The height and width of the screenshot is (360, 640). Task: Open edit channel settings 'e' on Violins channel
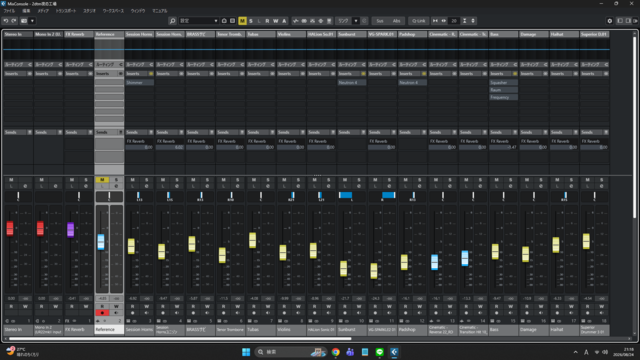click(298, 186)
